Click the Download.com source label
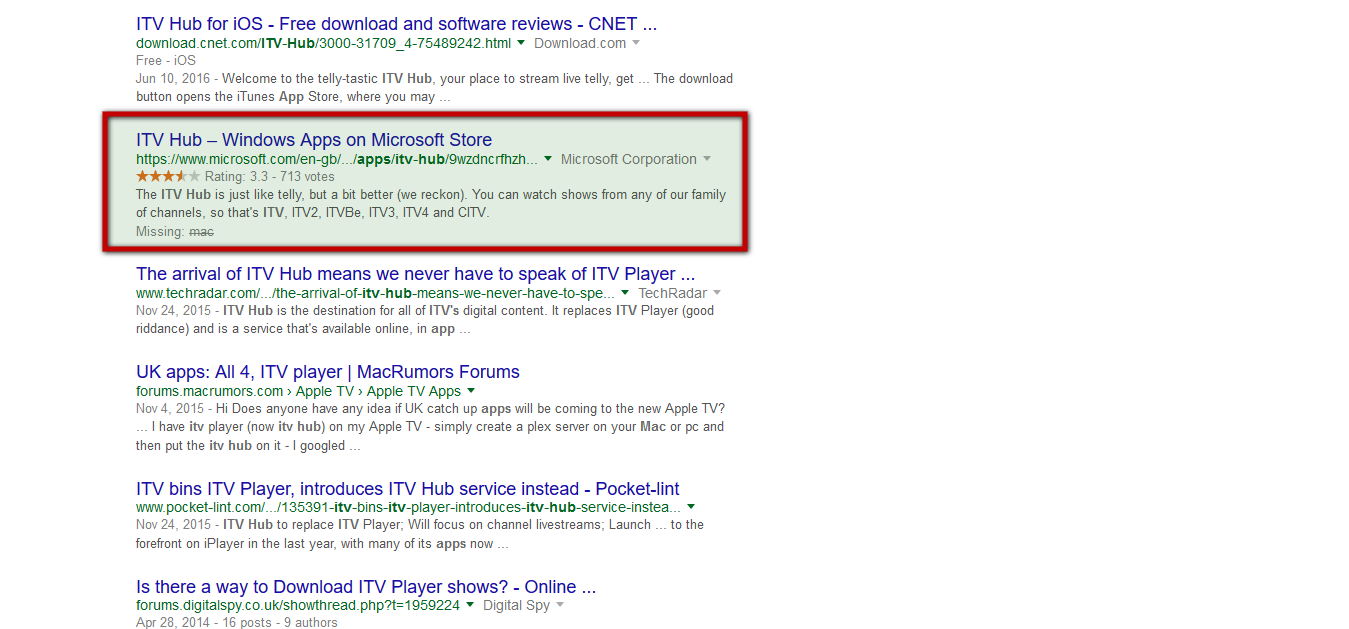Viewport: 1349px width, 629px height. point(580,43)
